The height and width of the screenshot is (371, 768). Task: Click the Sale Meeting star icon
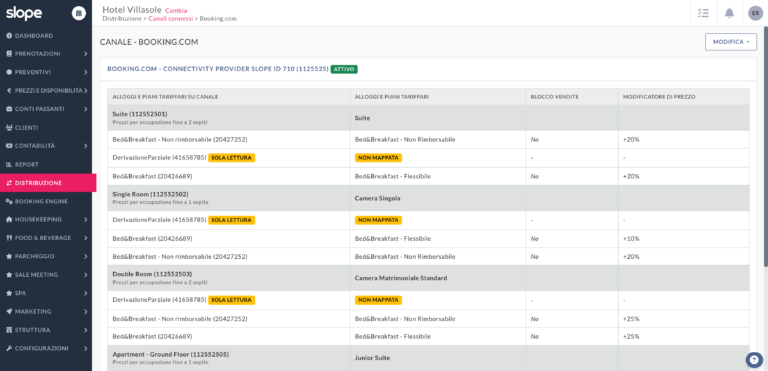[x=9, y=275]
